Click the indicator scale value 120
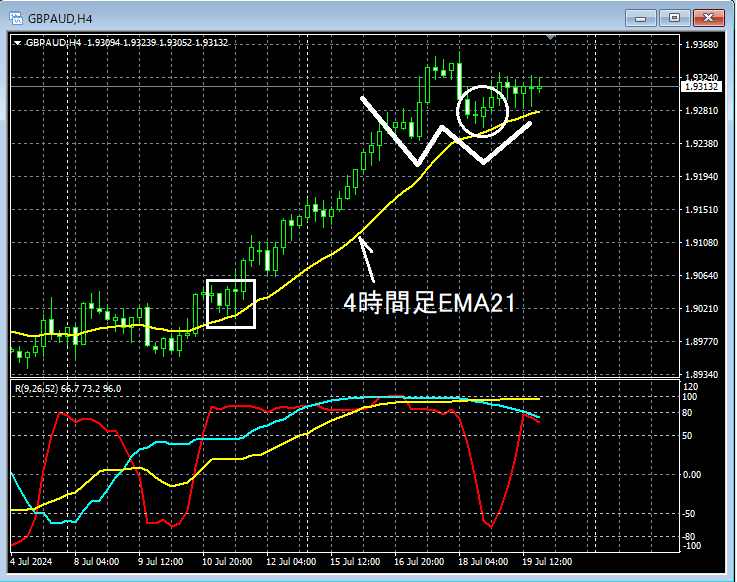 [690, 387]
